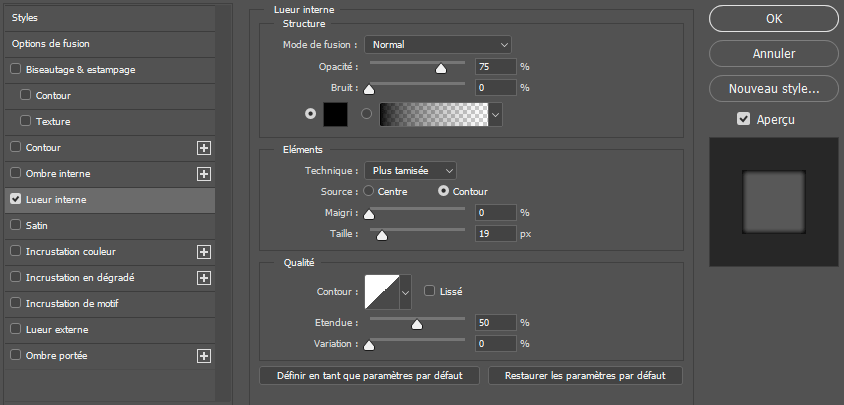
Task: Click plus icon next to Incrustation en dégradé
Action: point(204,278)
